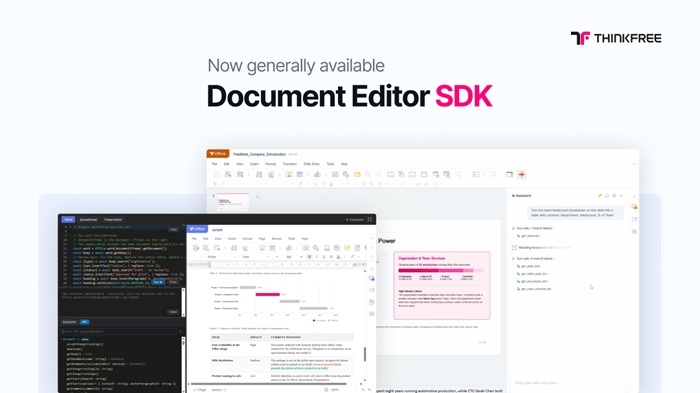This screenshot has height=393, width=700.
Task: Collapse the presentation ribbon with the top-right chevron
Action: (634, 164)
